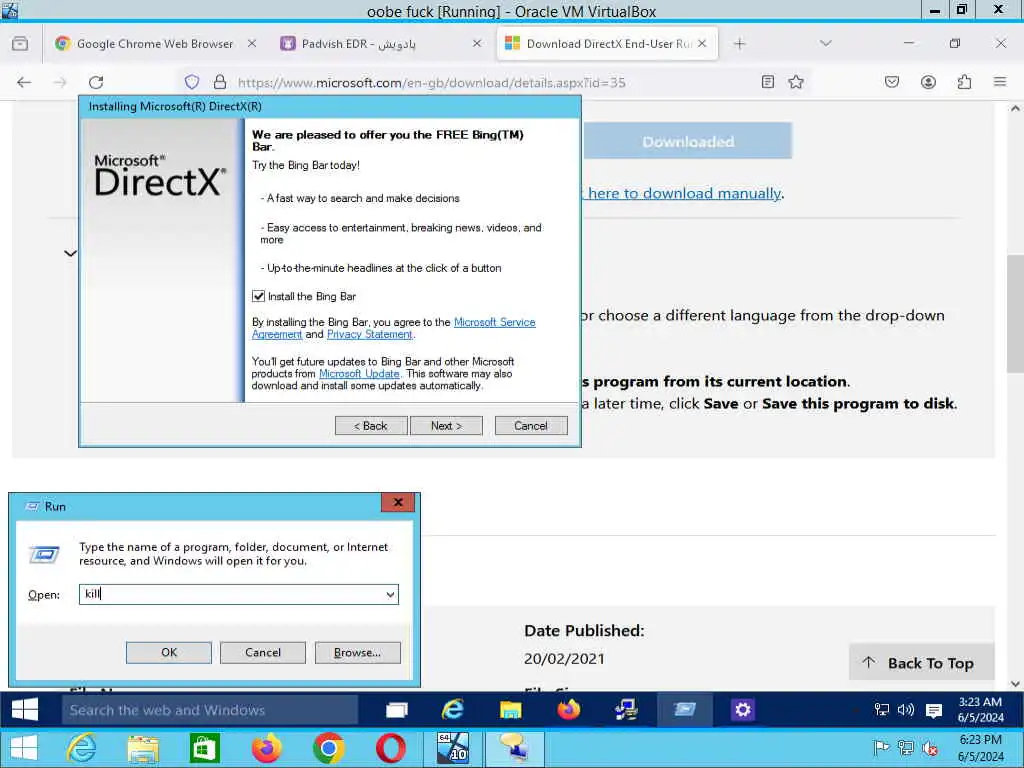Open the extensions puzzle icon

965,82
